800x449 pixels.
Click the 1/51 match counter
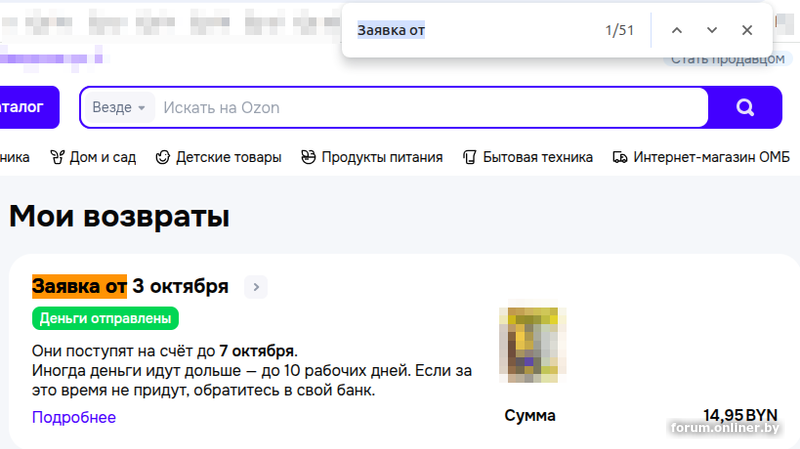pos(619,31)
